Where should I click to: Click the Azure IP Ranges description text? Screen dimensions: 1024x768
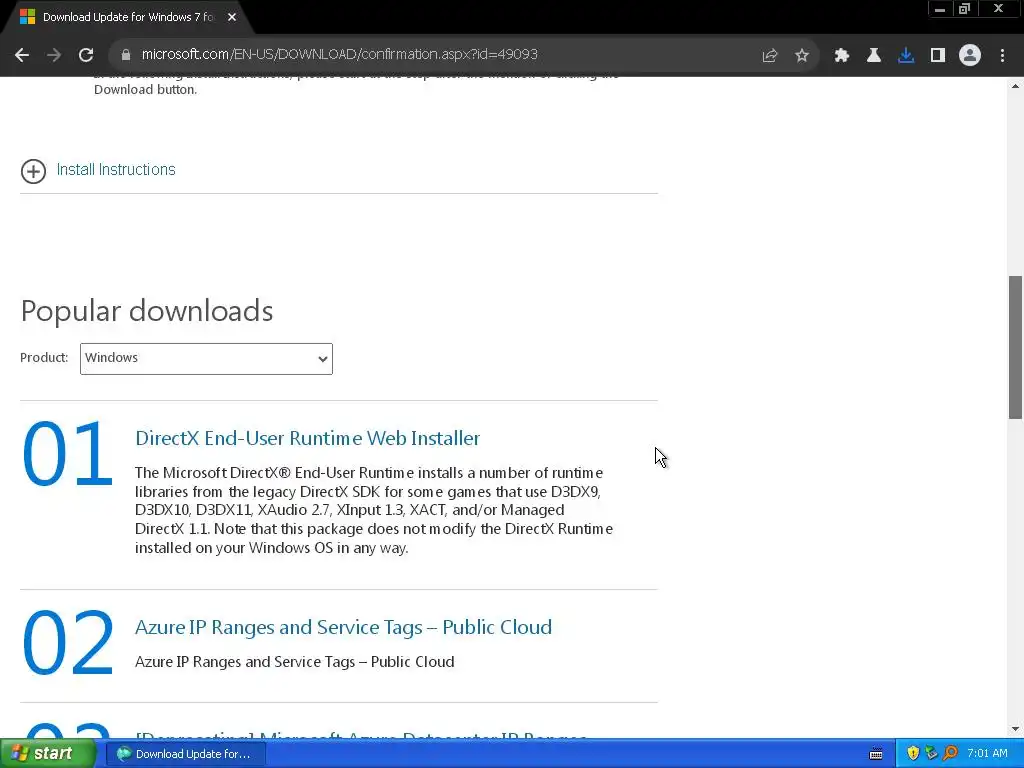pos(295,662)
